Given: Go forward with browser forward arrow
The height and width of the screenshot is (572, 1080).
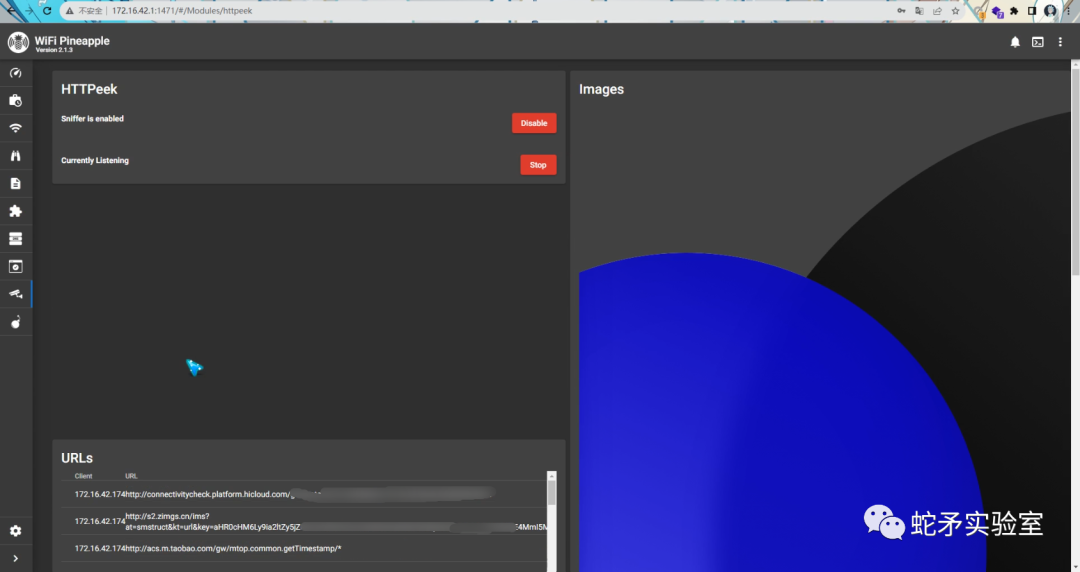Looking at the screenshot, I should (x=29, y=10).
